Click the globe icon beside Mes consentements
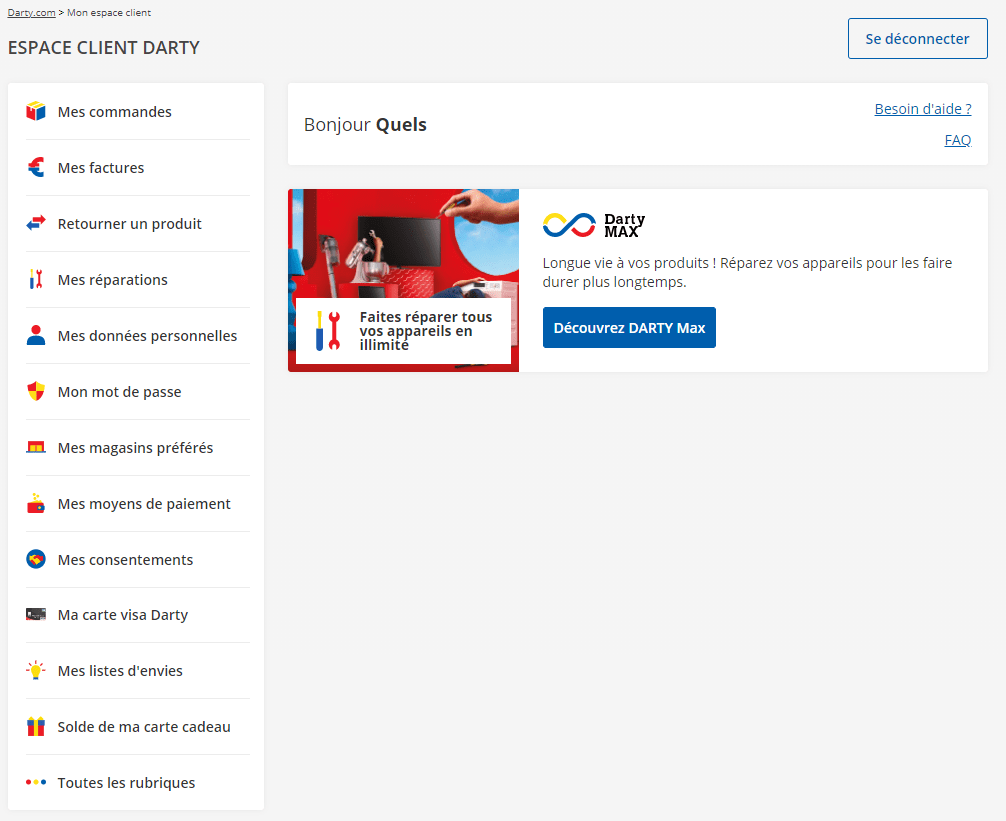 (x=36, y=559)
